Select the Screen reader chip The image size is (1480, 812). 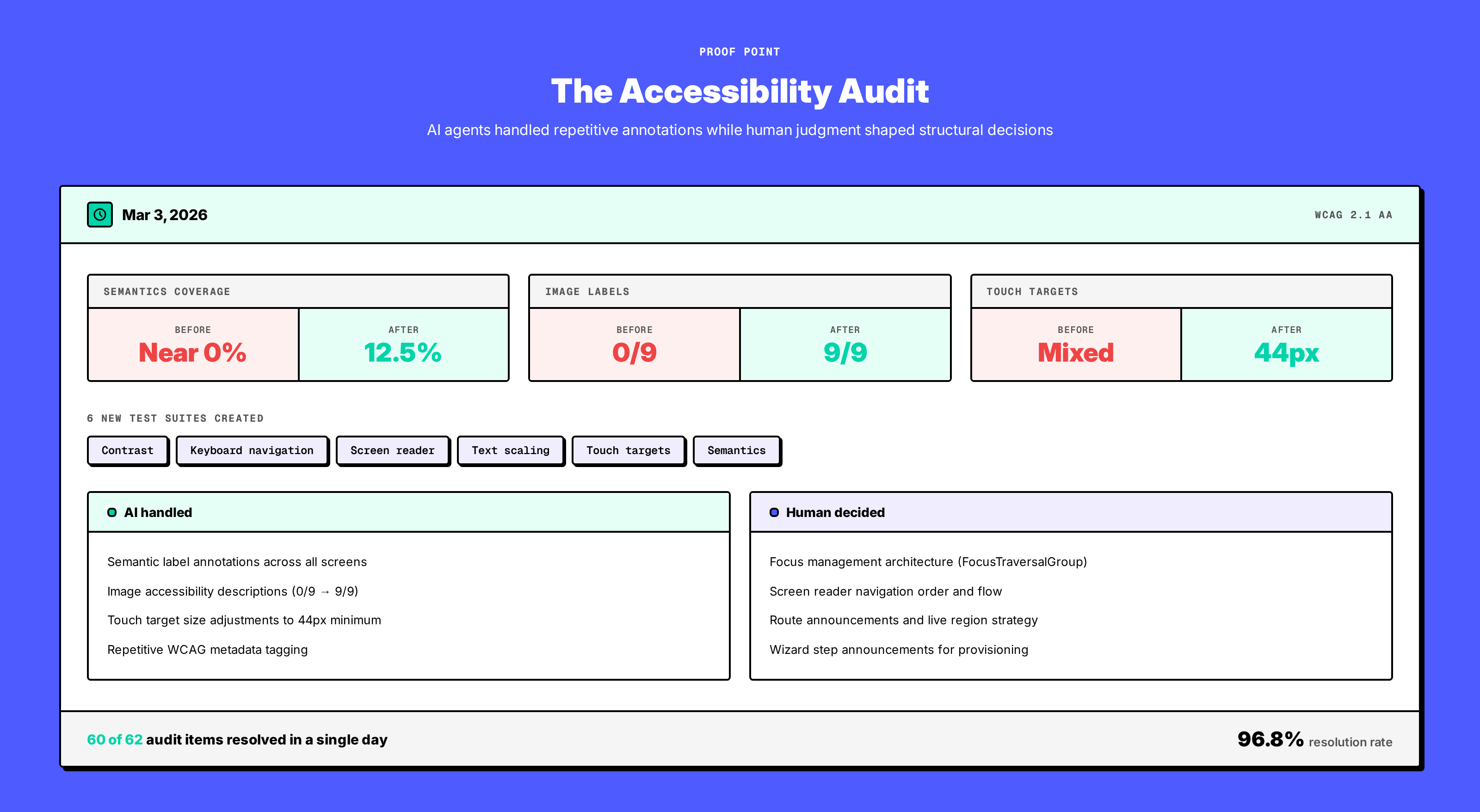click(x=392, y=450)
